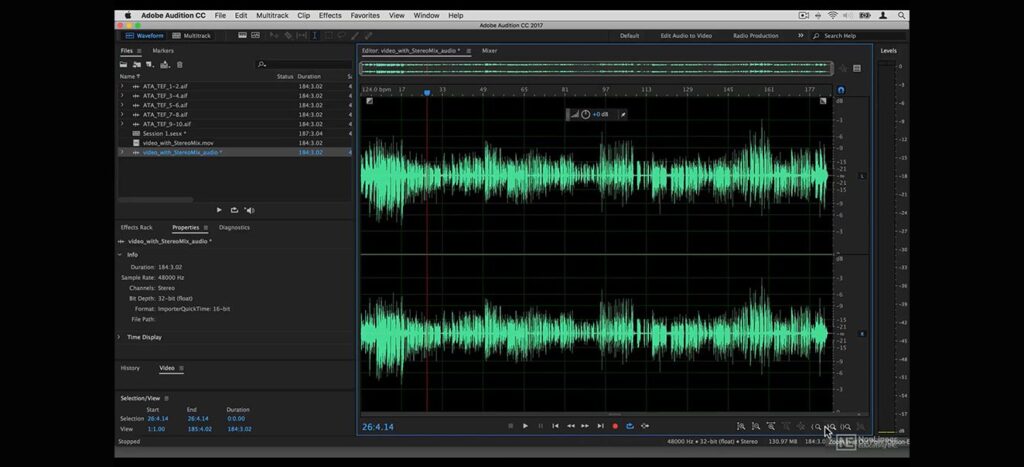The image size is (1024, 467).
Task: Move playhead to next marker
Action: [600, 426]
